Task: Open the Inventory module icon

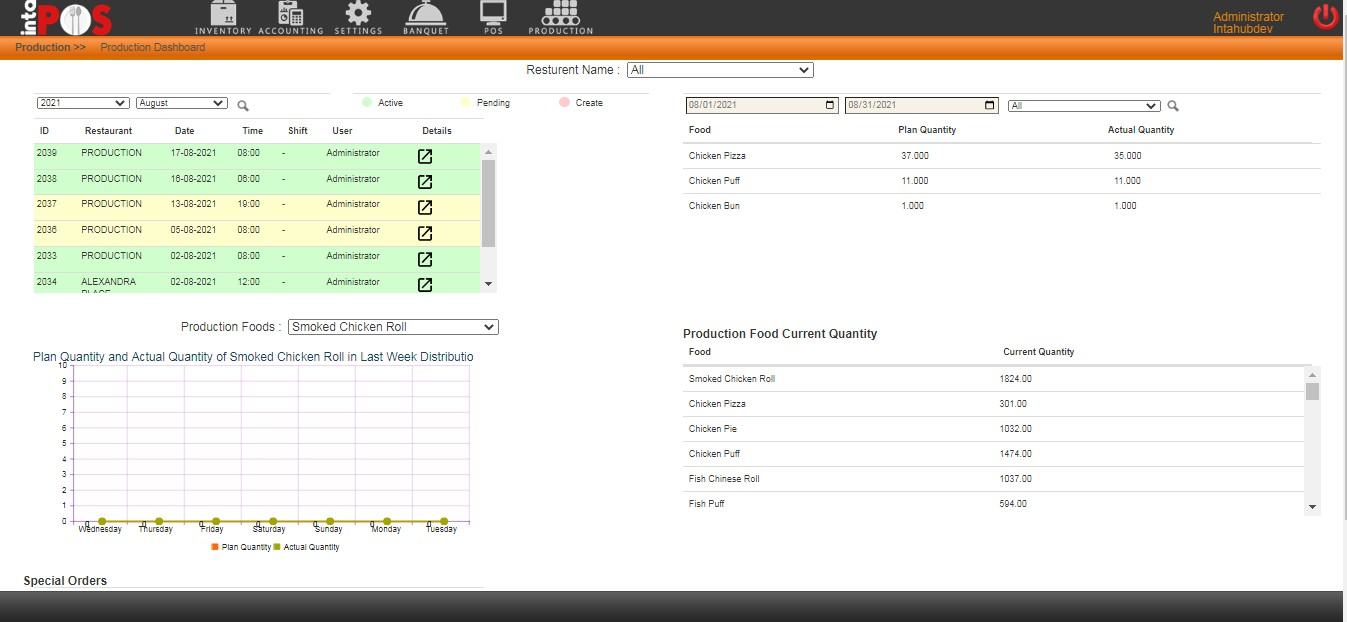Action: (223, 17)
